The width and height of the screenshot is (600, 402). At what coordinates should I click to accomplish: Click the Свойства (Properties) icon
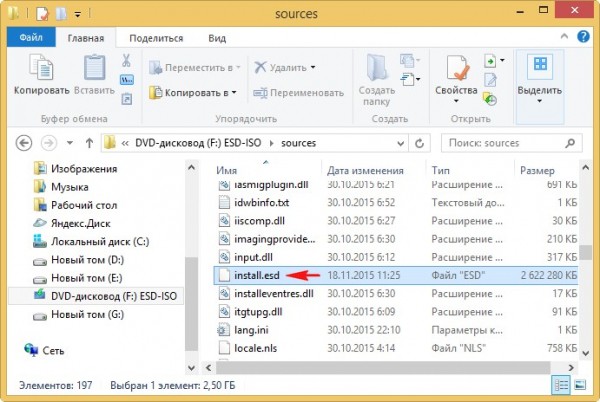click(x=457, y=68)
